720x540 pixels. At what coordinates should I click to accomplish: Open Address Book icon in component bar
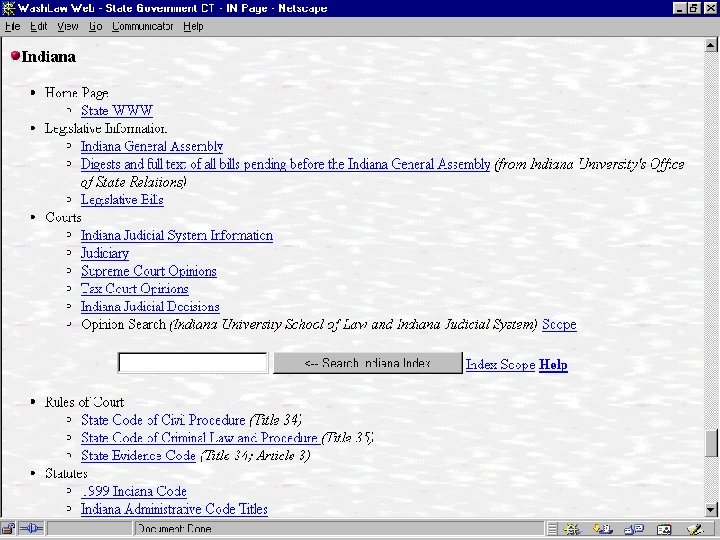(x=664, y=529)
